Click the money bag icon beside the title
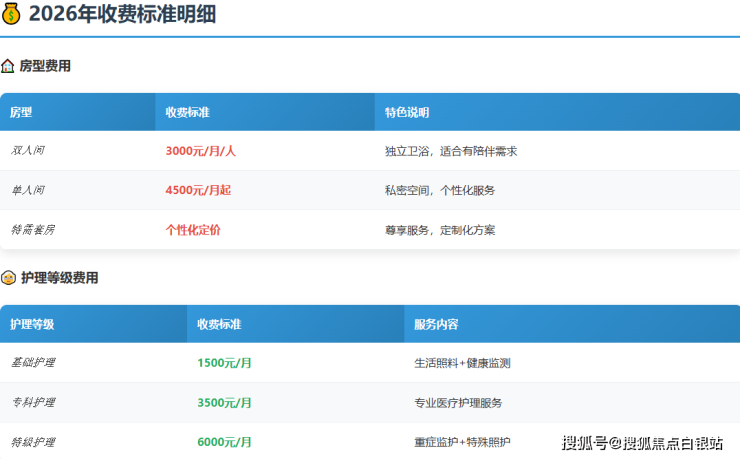Screen dimensions: 740x459 point(12,14)
